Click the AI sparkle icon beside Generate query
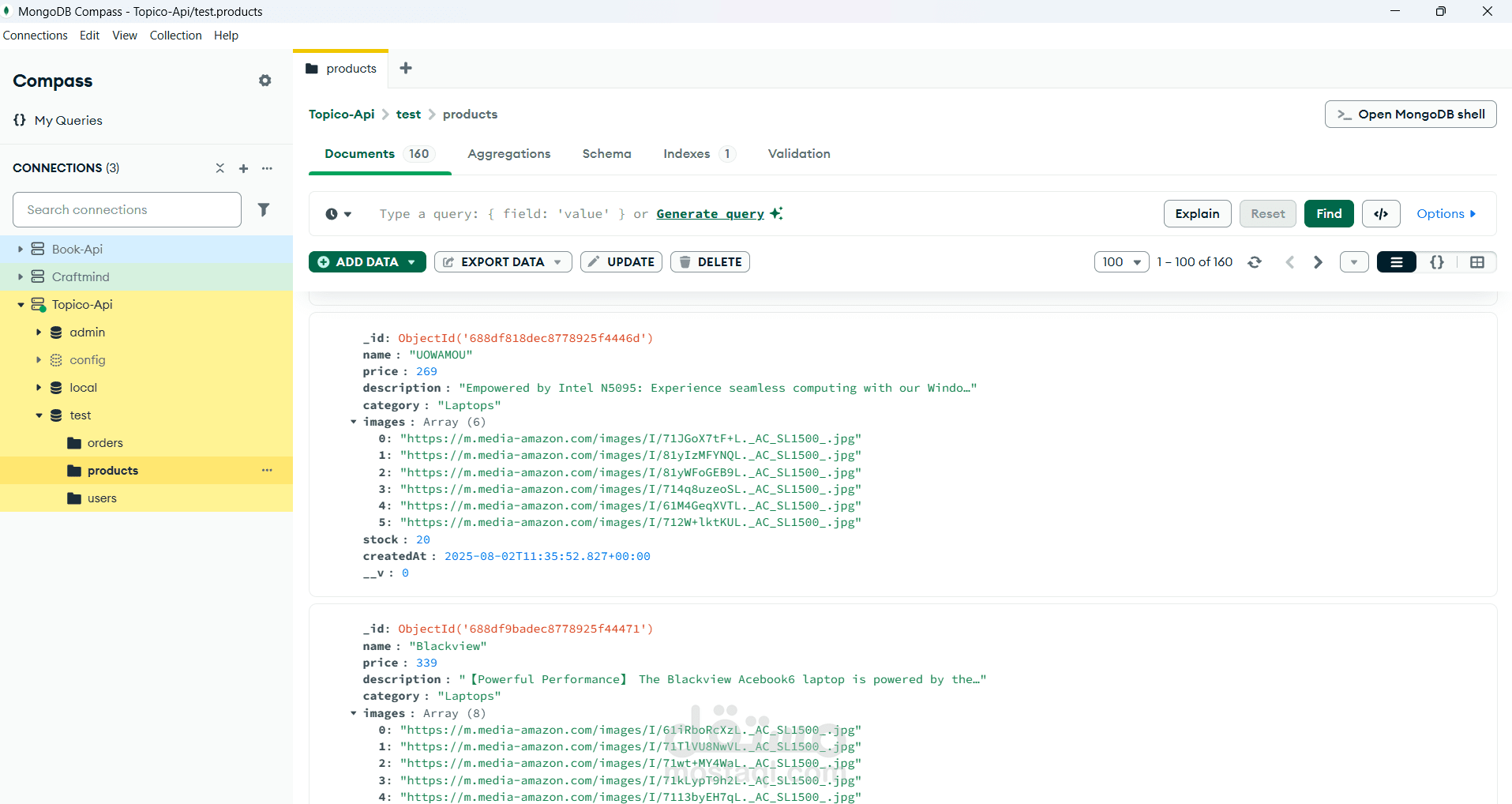Screen dimensions: 1512x804 point(777,213)
